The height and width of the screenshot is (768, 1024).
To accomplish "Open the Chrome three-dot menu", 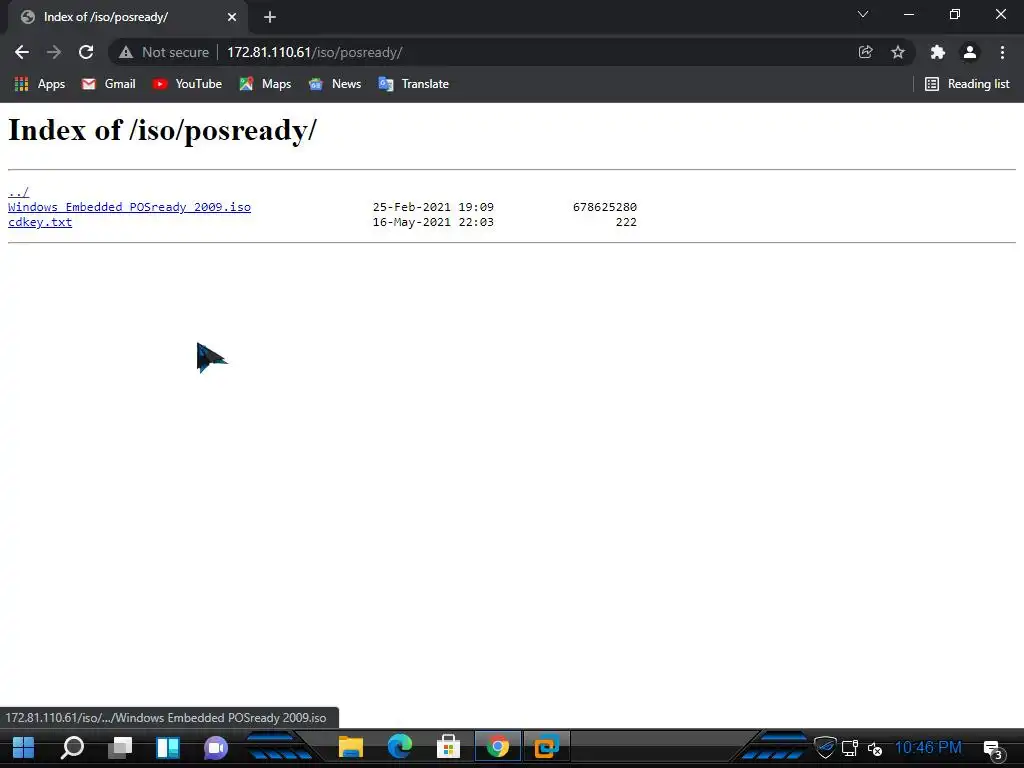I will (1002, 52).
